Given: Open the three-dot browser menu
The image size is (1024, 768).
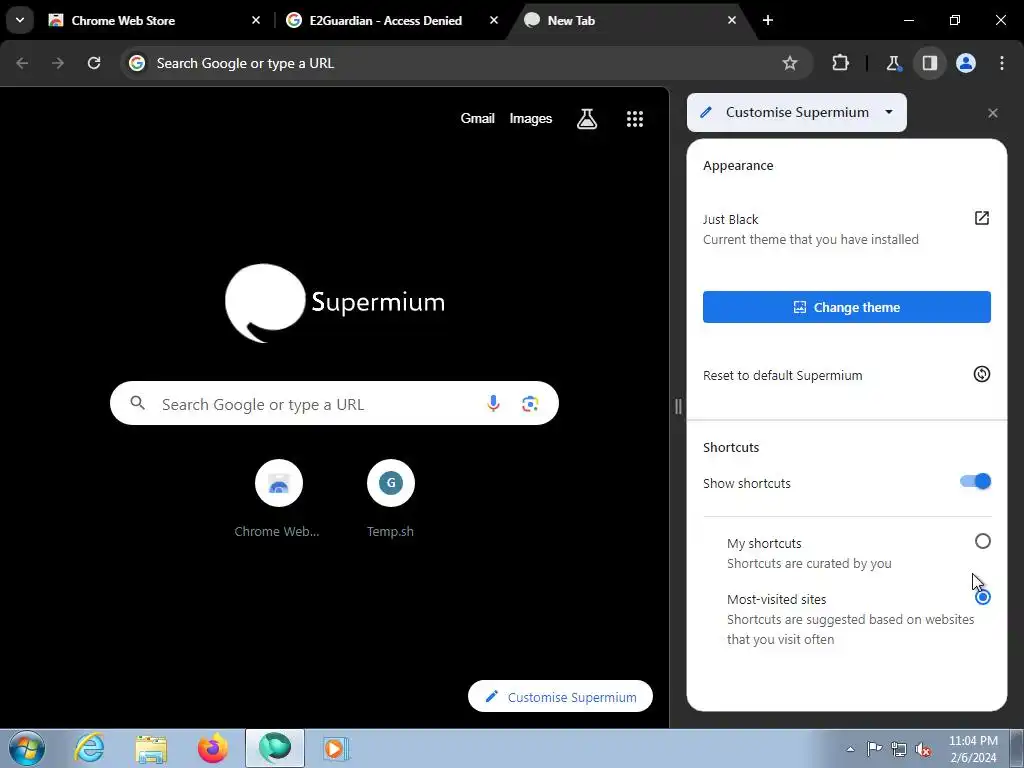Looking at the screenshot, I should [x=1002, y=63].
